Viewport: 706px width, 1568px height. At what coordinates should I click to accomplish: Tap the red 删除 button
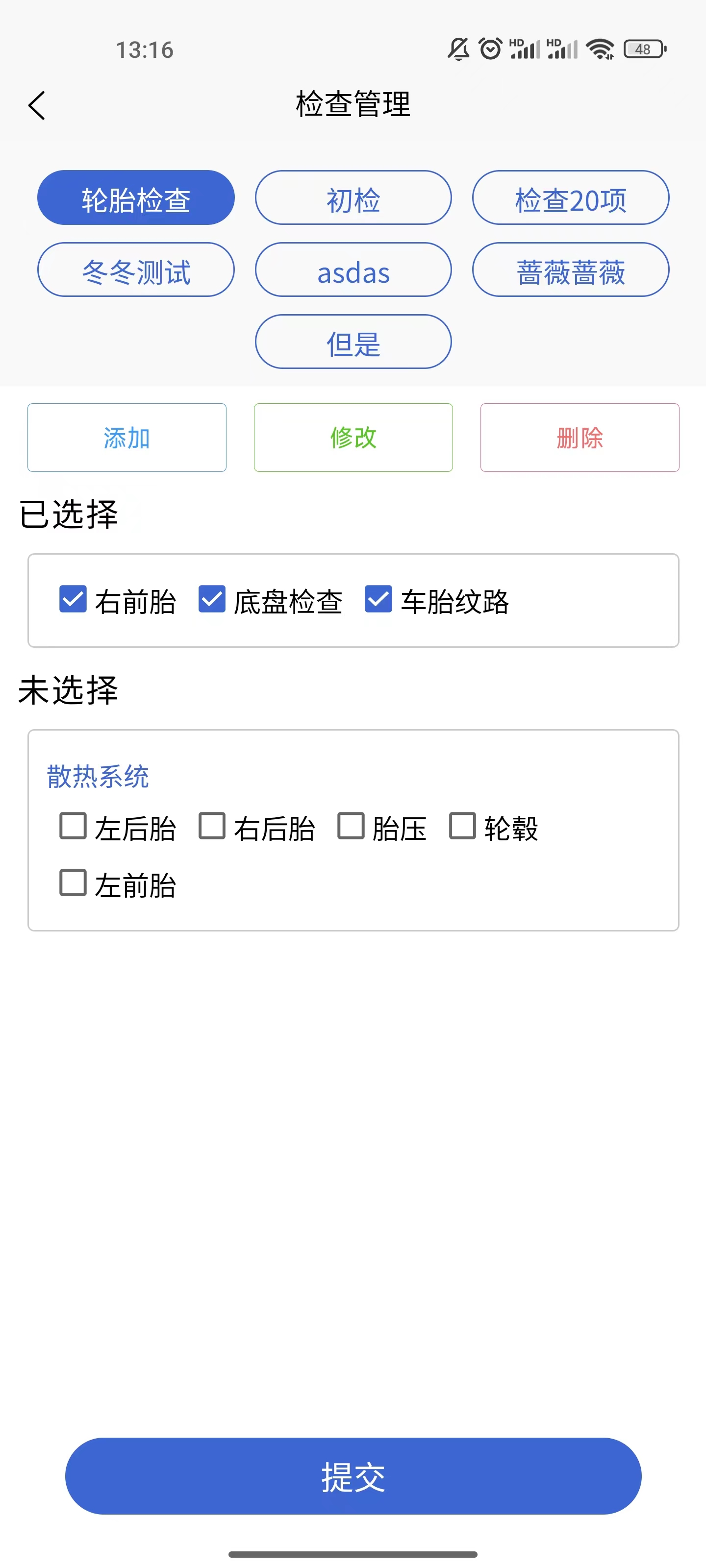coord(580,438)
